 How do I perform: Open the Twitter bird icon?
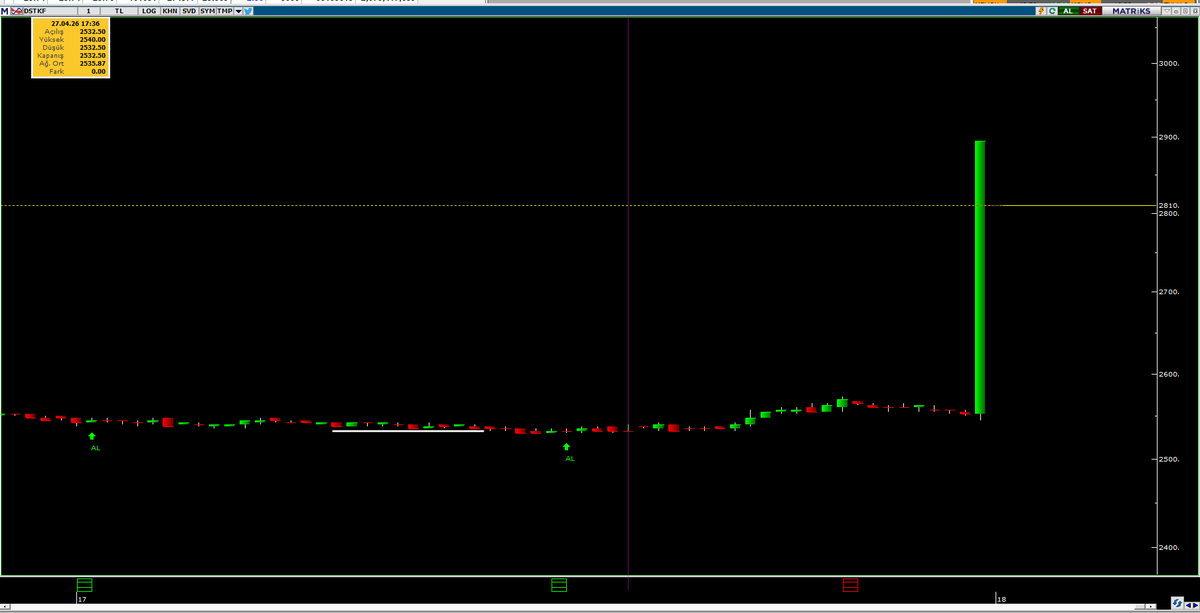tap(248, 11)
